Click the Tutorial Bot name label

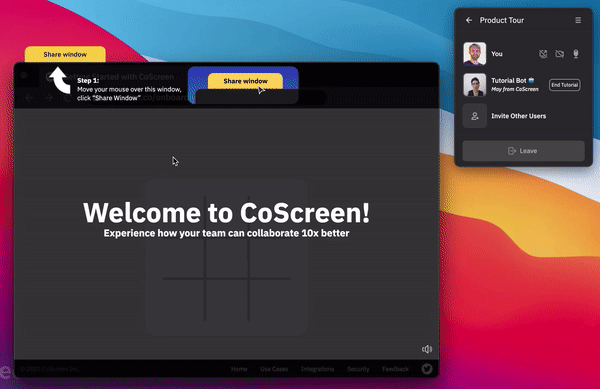(509, 81)
